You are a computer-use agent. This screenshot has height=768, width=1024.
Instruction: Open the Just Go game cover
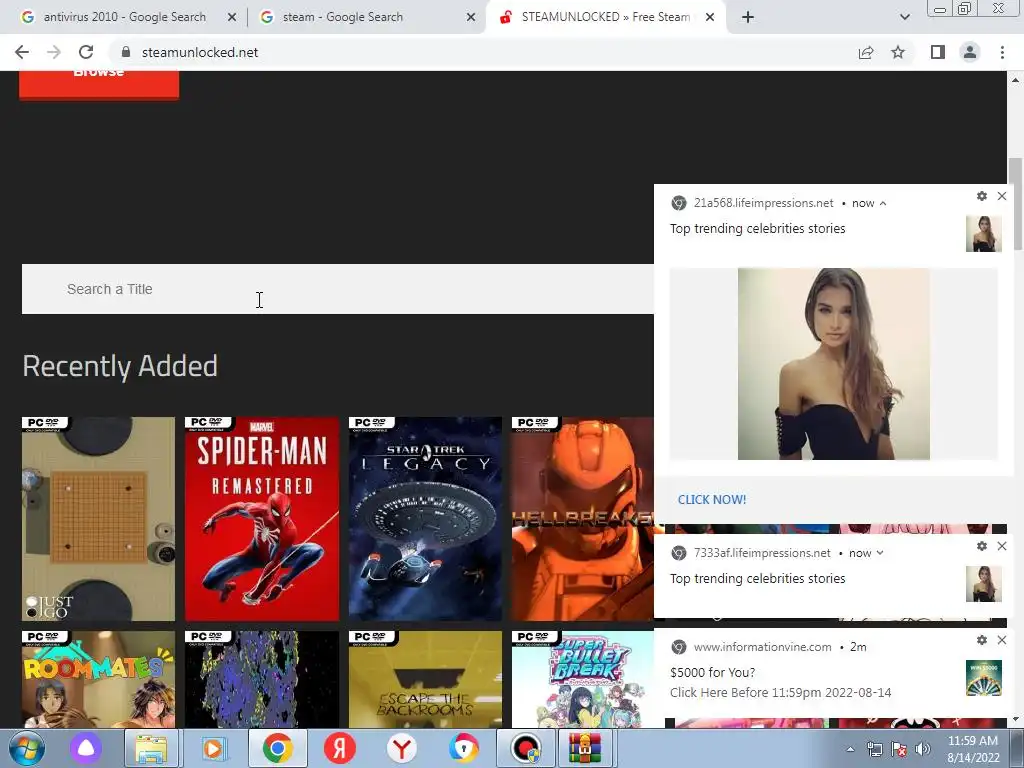click(99, 519)
